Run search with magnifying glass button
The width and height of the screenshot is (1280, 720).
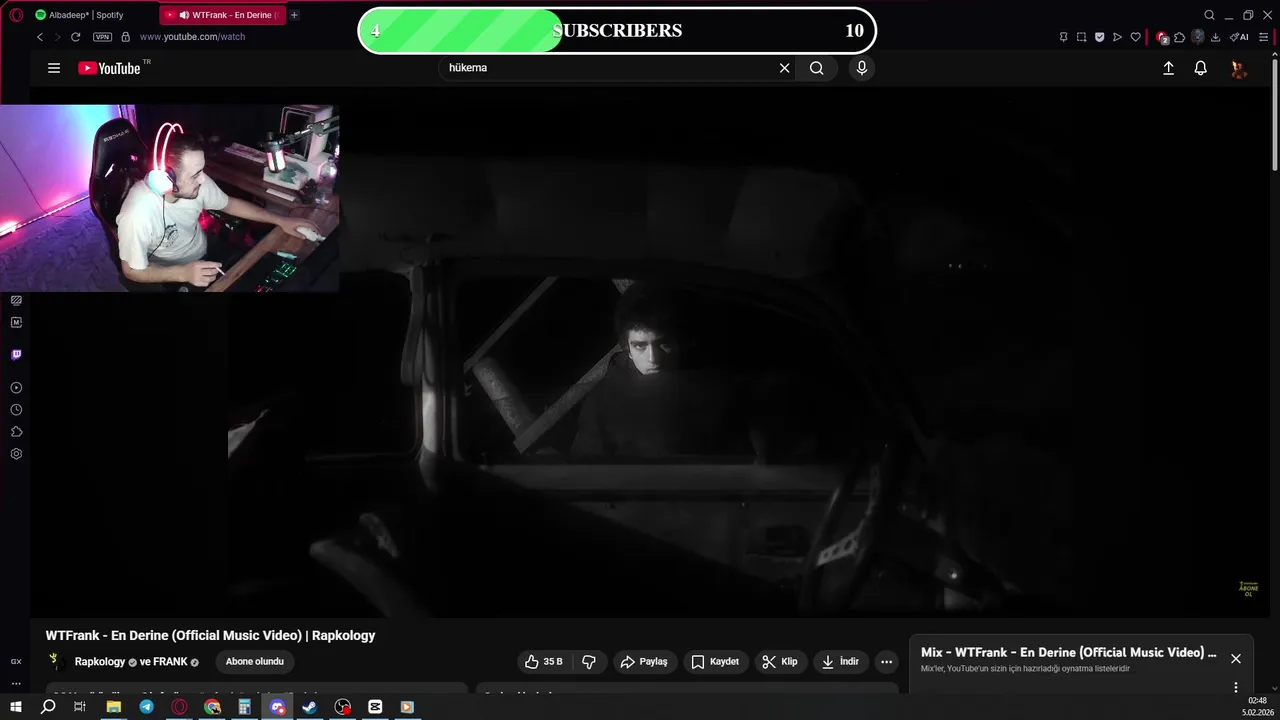click(817, 68)
